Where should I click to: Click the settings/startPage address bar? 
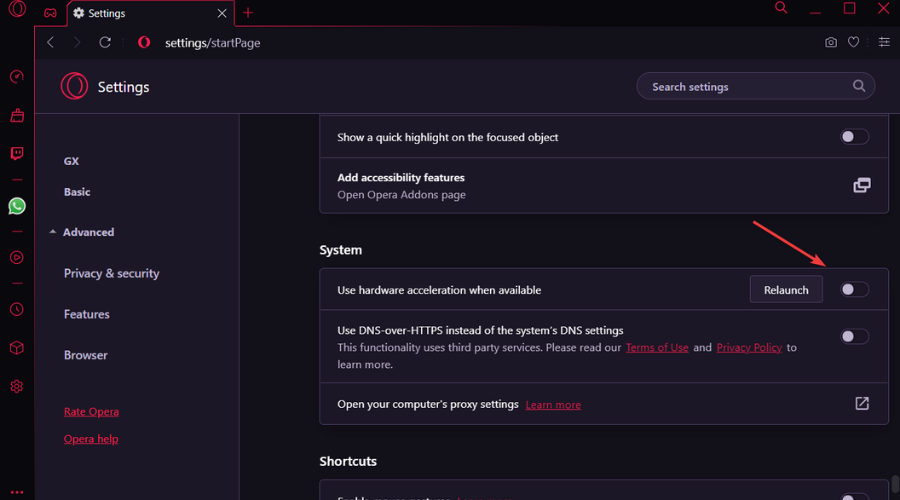coord(212,43)
